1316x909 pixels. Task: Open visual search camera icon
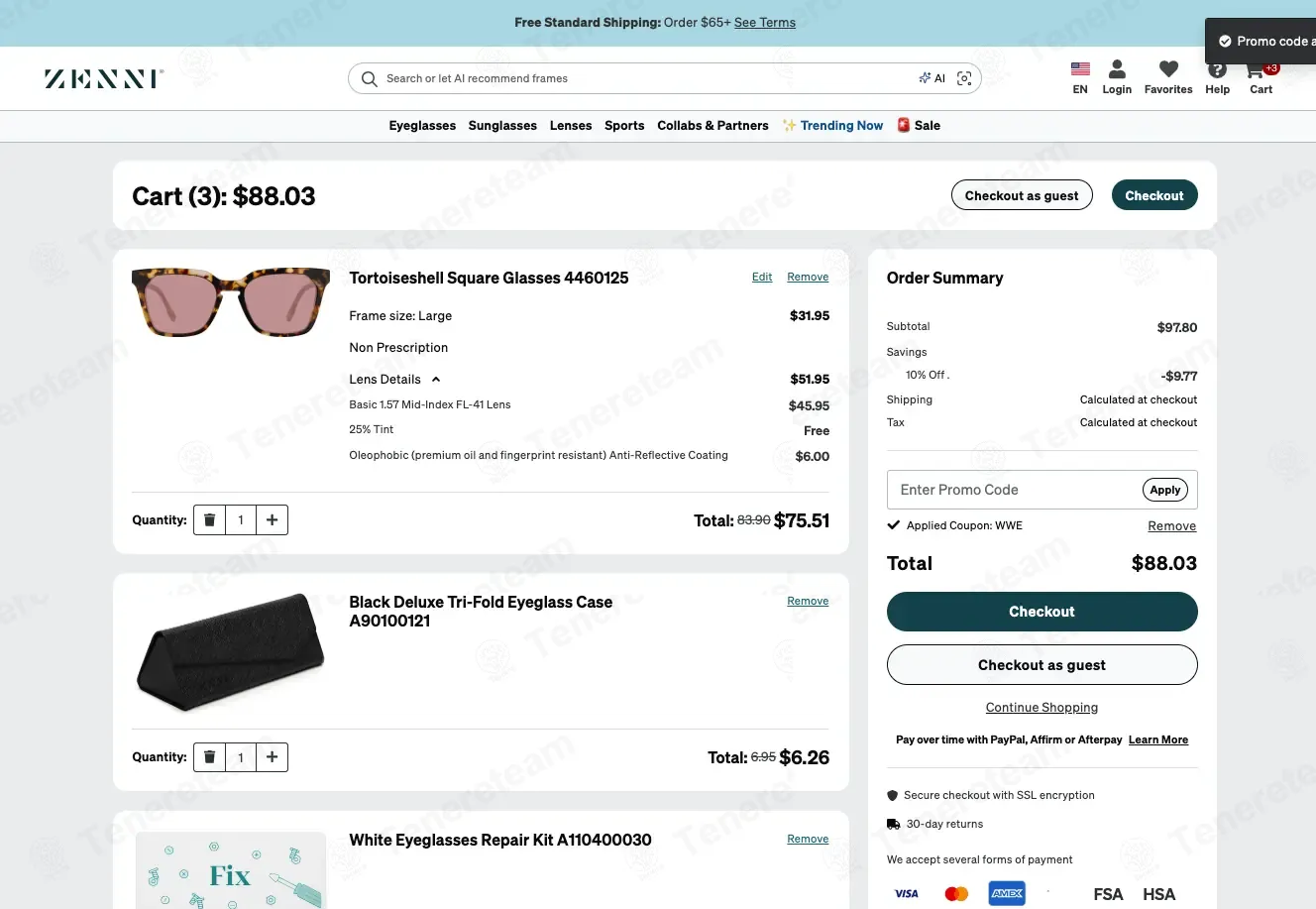(x=964, y=78)
